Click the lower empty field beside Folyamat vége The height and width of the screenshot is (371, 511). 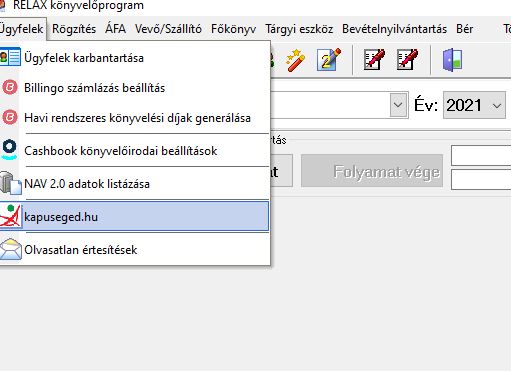point(481,179)
